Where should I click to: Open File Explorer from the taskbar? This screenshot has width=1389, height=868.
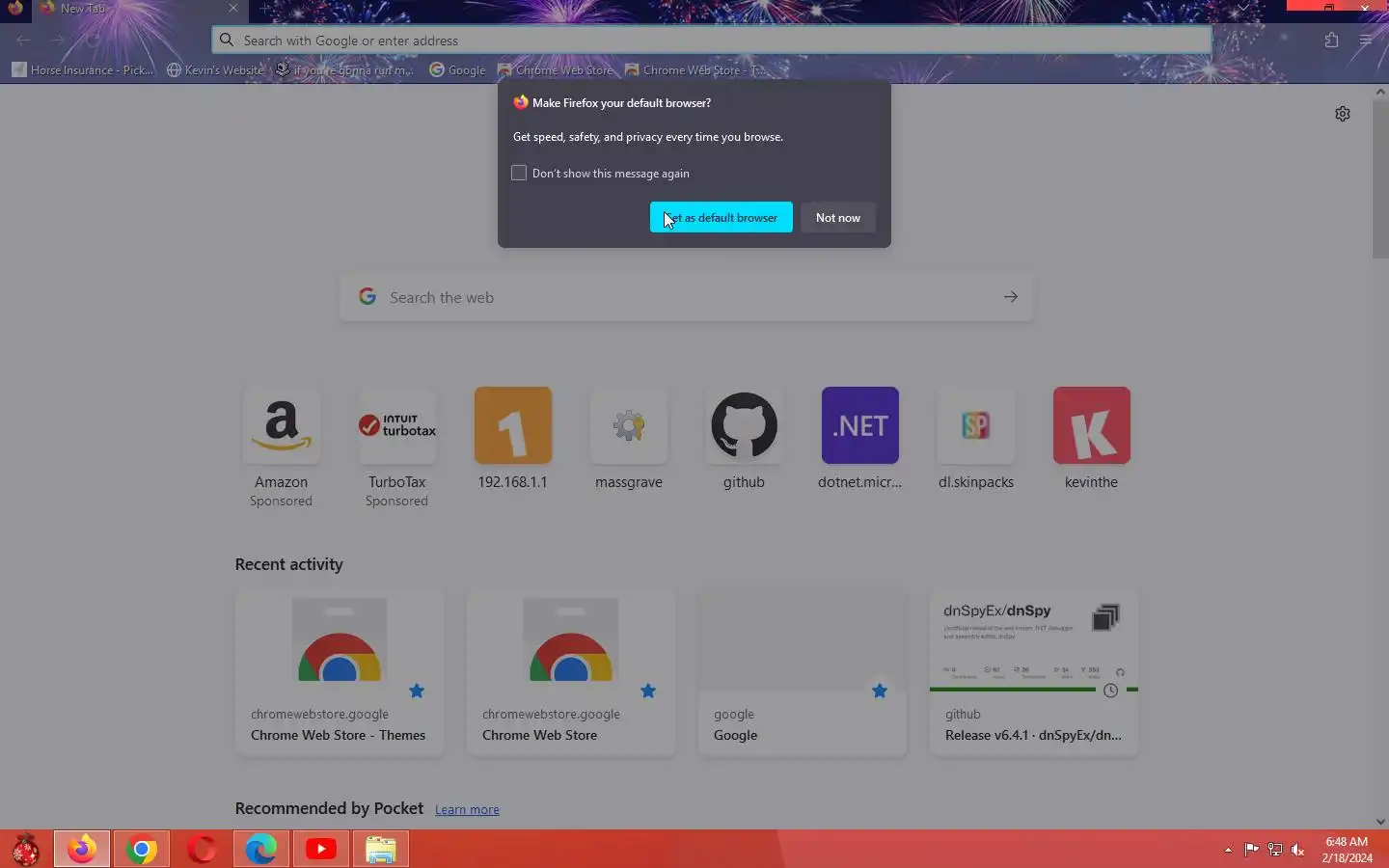point(381,850)
